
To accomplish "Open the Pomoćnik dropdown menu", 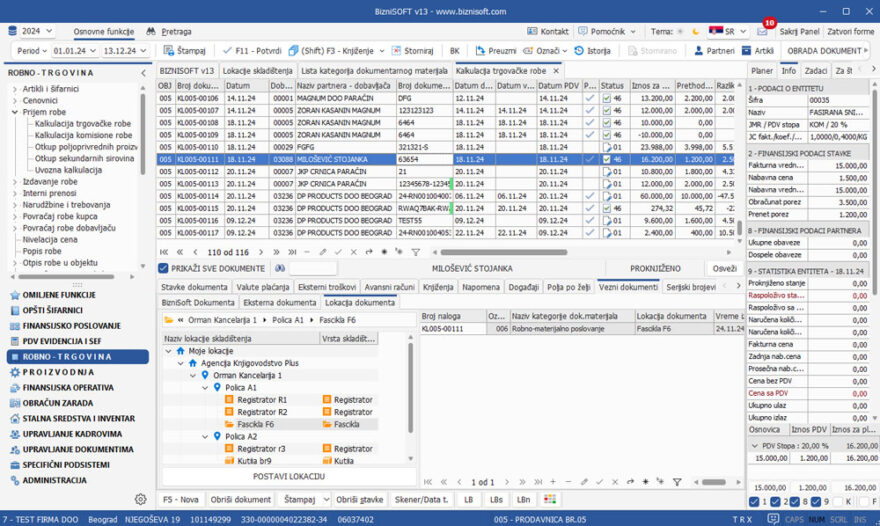I will (x=606, y=32).
